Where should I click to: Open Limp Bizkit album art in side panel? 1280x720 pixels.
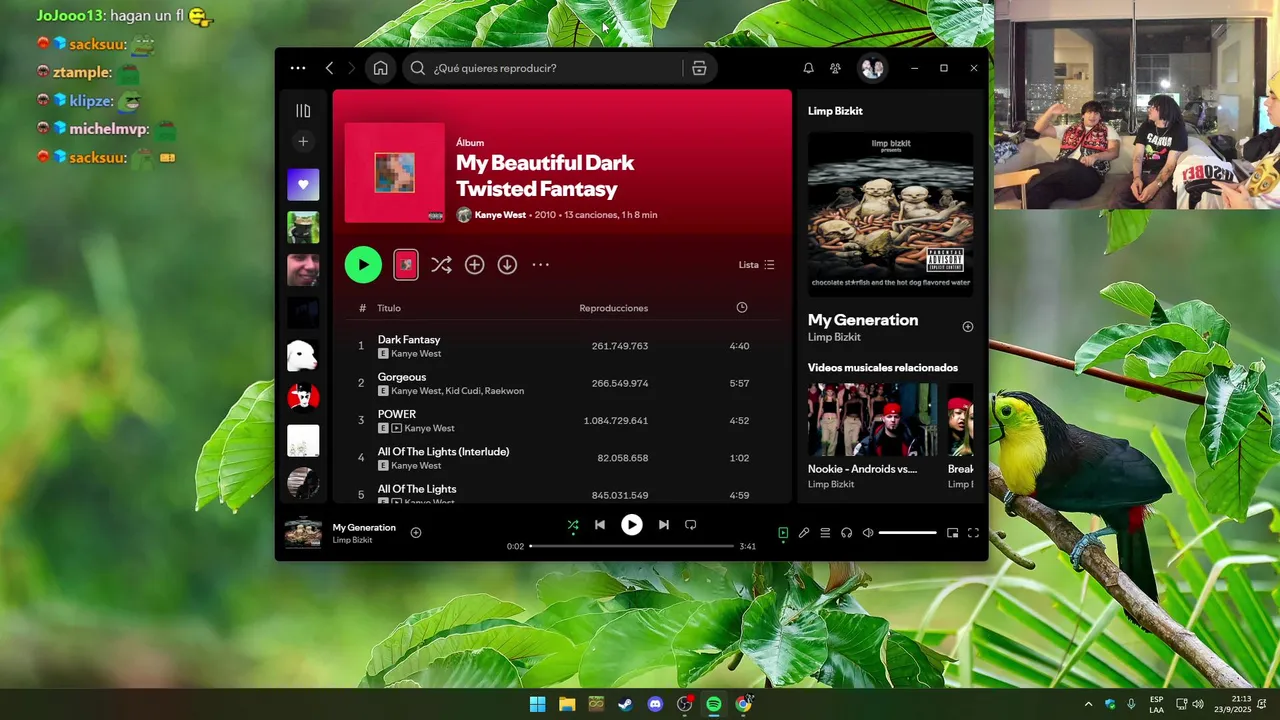[x=890, y=214]
